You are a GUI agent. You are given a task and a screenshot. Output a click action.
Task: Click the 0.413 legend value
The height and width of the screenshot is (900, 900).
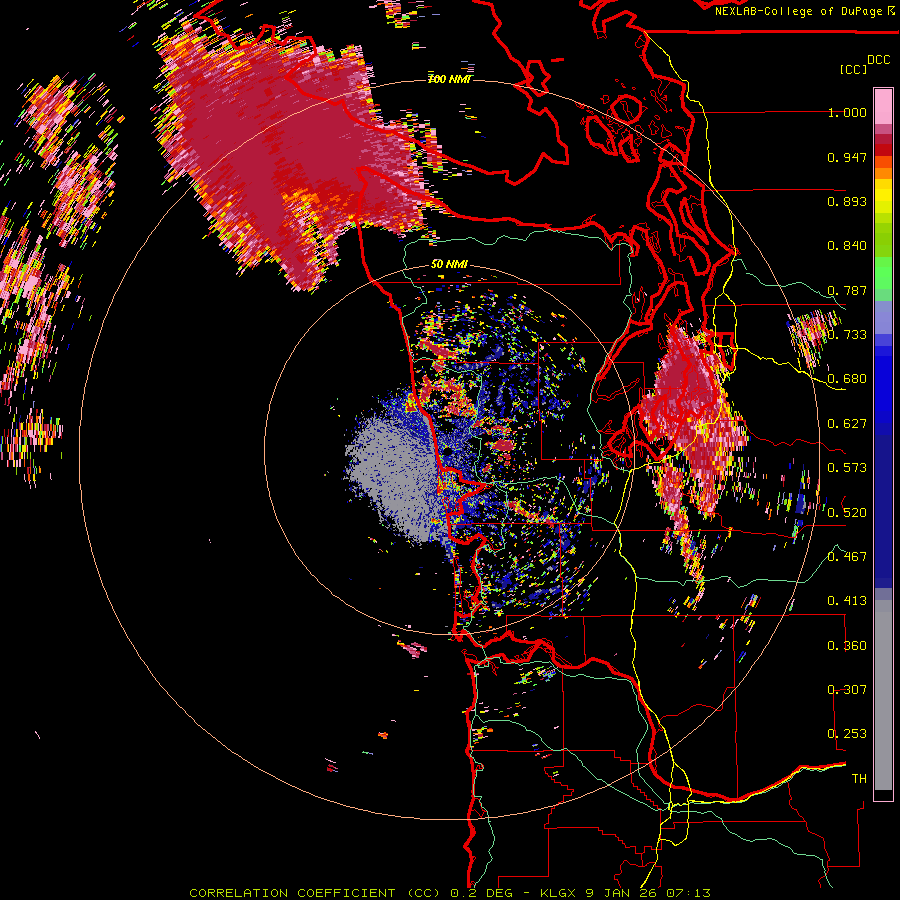(x=847, y=601)
